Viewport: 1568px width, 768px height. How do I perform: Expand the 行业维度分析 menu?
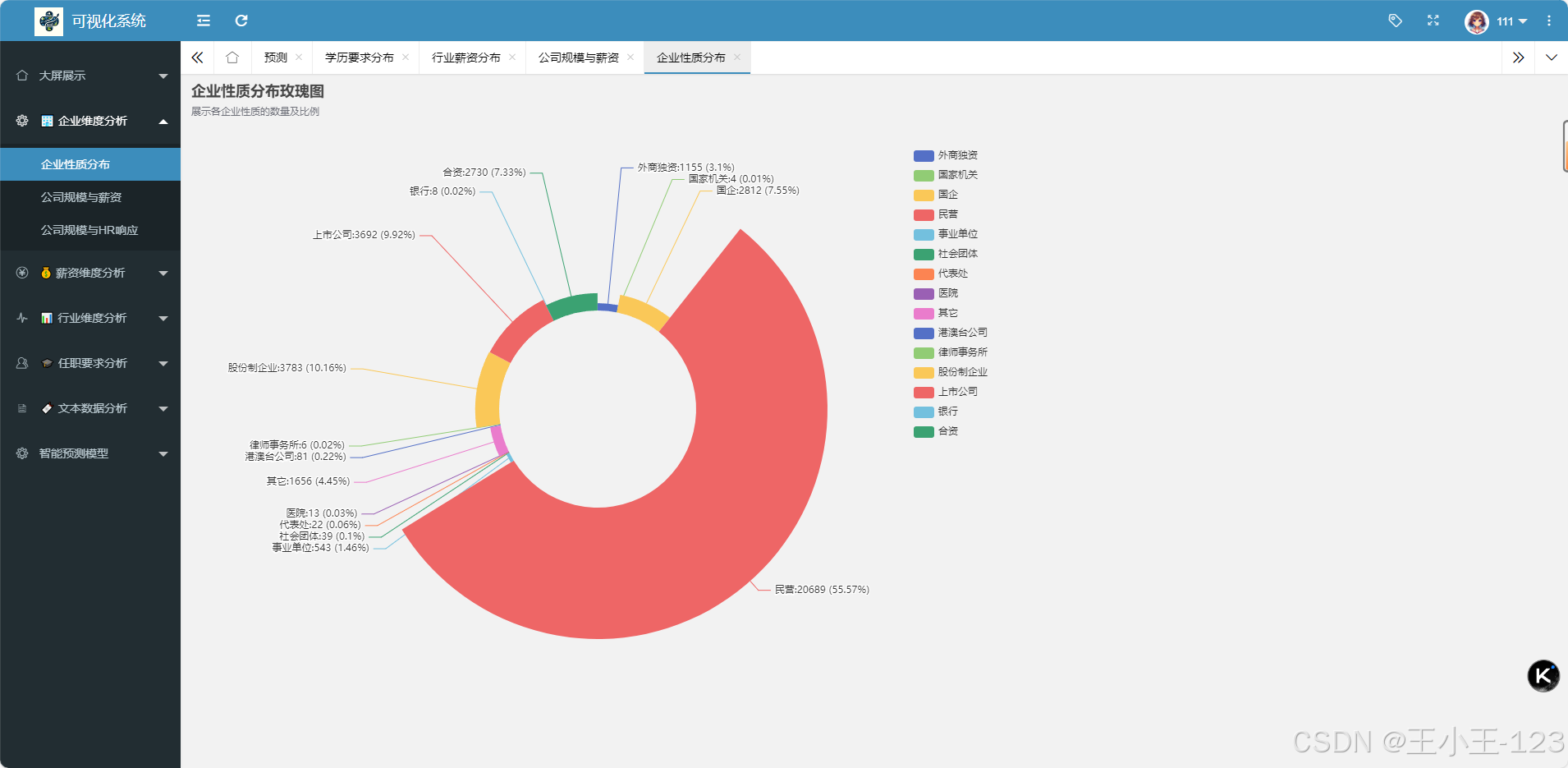coord(90,318)
